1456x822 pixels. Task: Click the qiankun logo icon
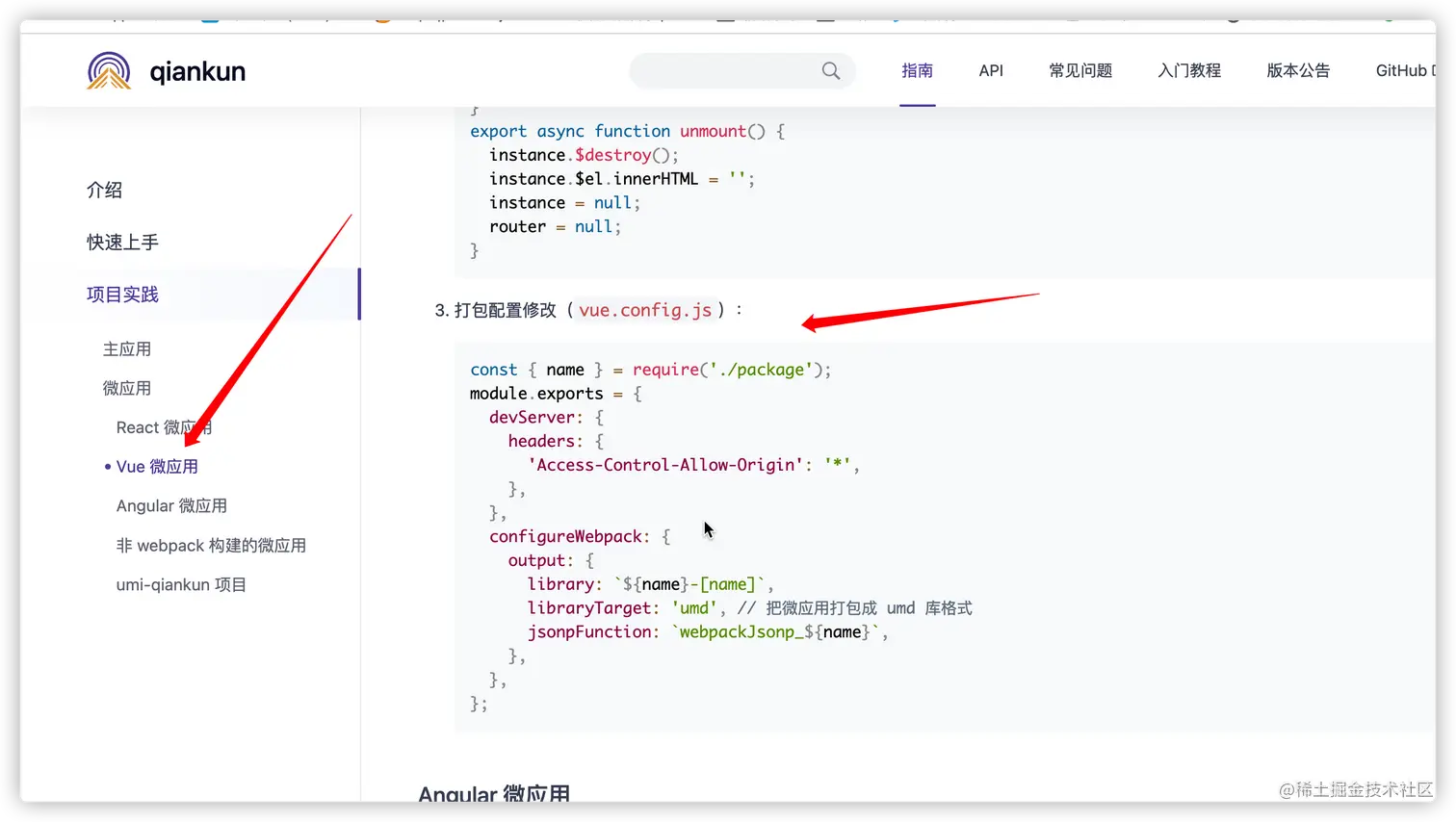point(109,71)
